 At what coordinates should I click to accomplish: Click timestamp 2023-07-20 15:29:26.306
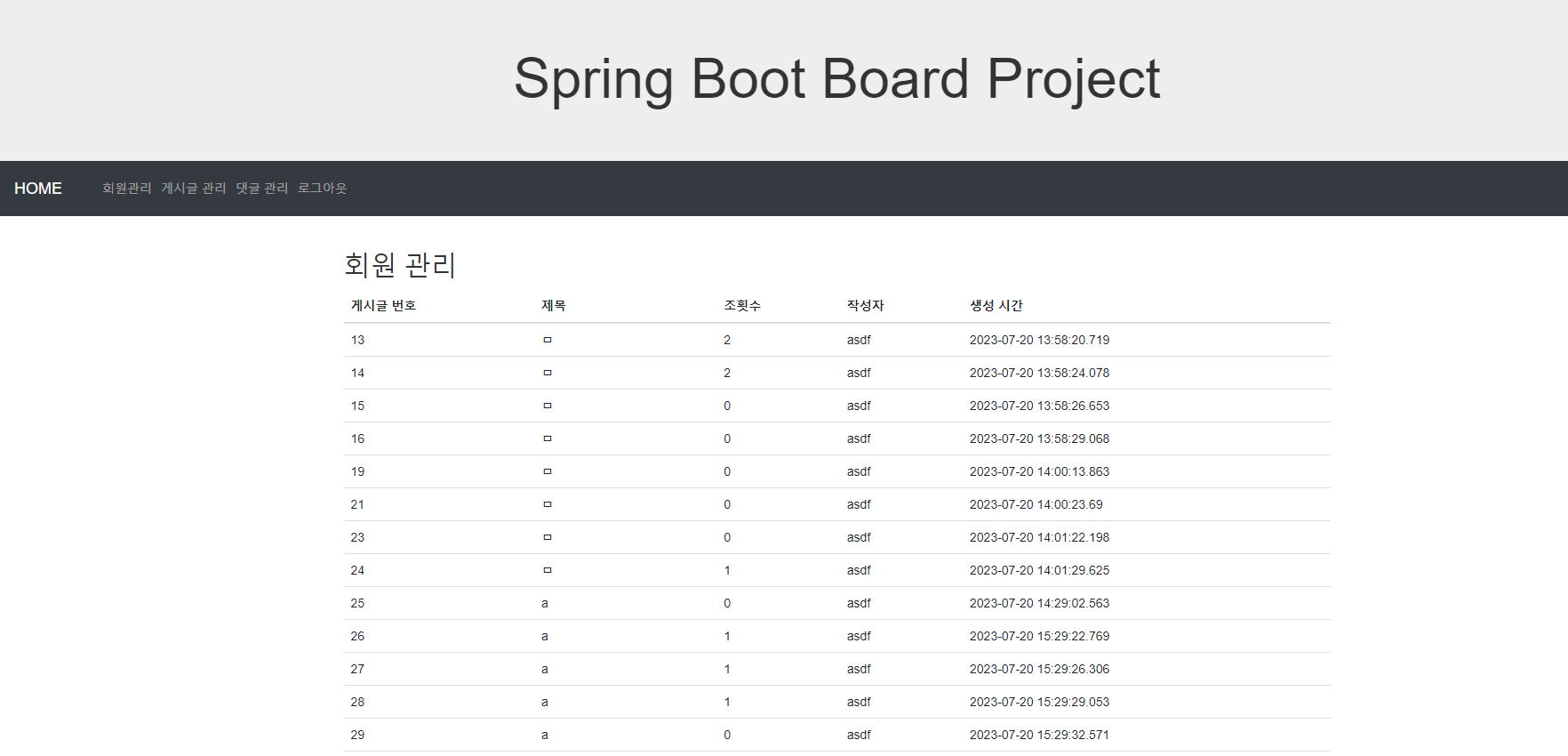(x=1039, y=669)
